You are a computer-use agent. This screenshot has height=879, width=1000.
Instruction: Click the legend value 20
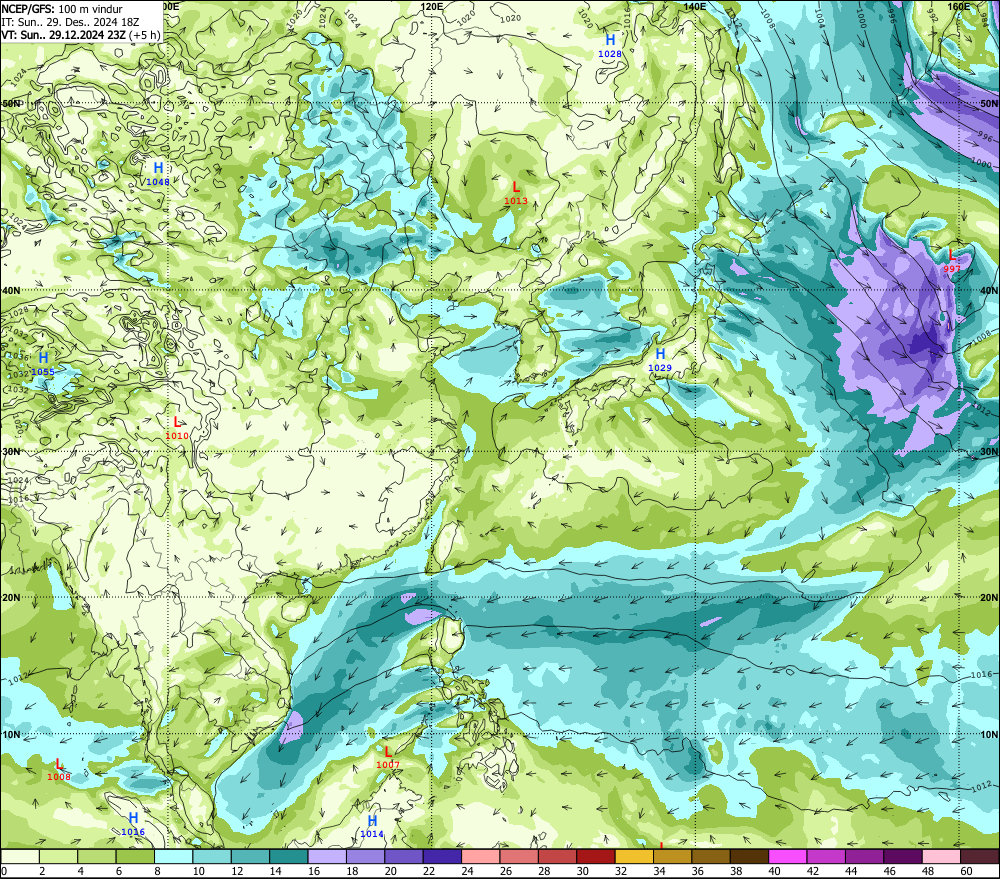coord(391,871)
